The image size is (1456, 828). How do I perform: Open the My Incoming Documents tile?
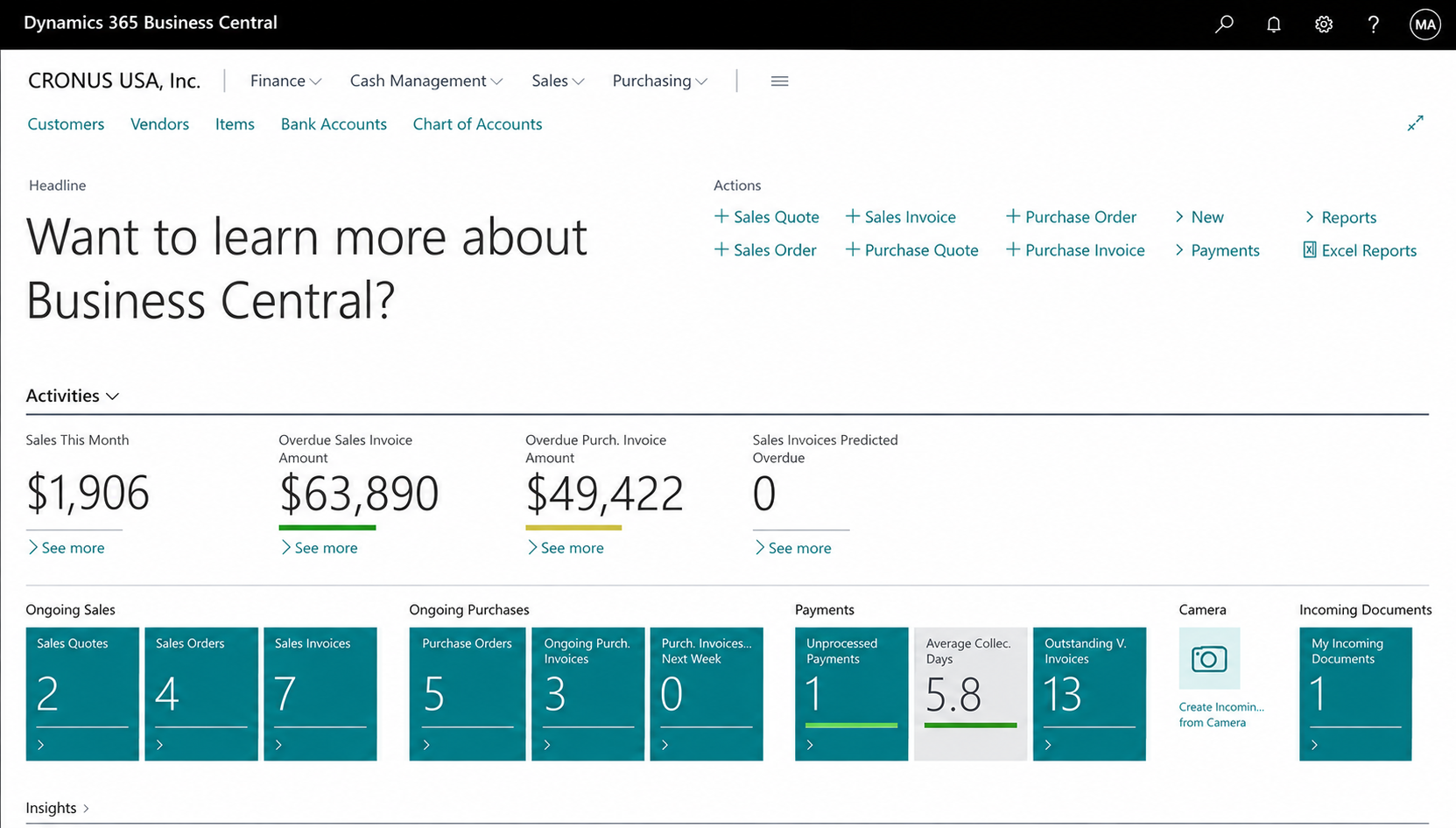pyautogui.click(x=1356, y=693)
